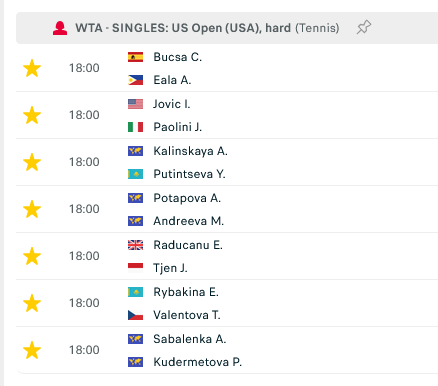
Task: Unfavorite Sabalenka vs Kudermetova match
Action: (x=32, y=350)
